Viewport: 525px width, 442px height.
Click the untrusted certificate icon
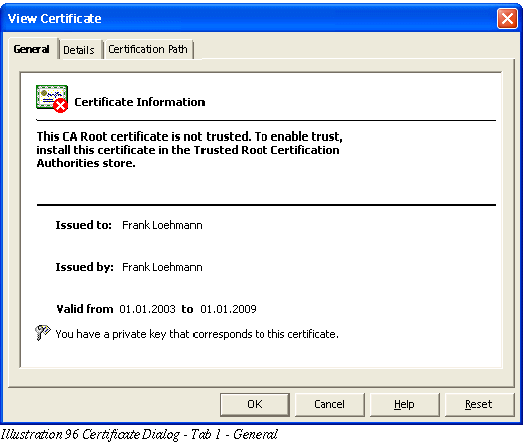tap(52, 99)
